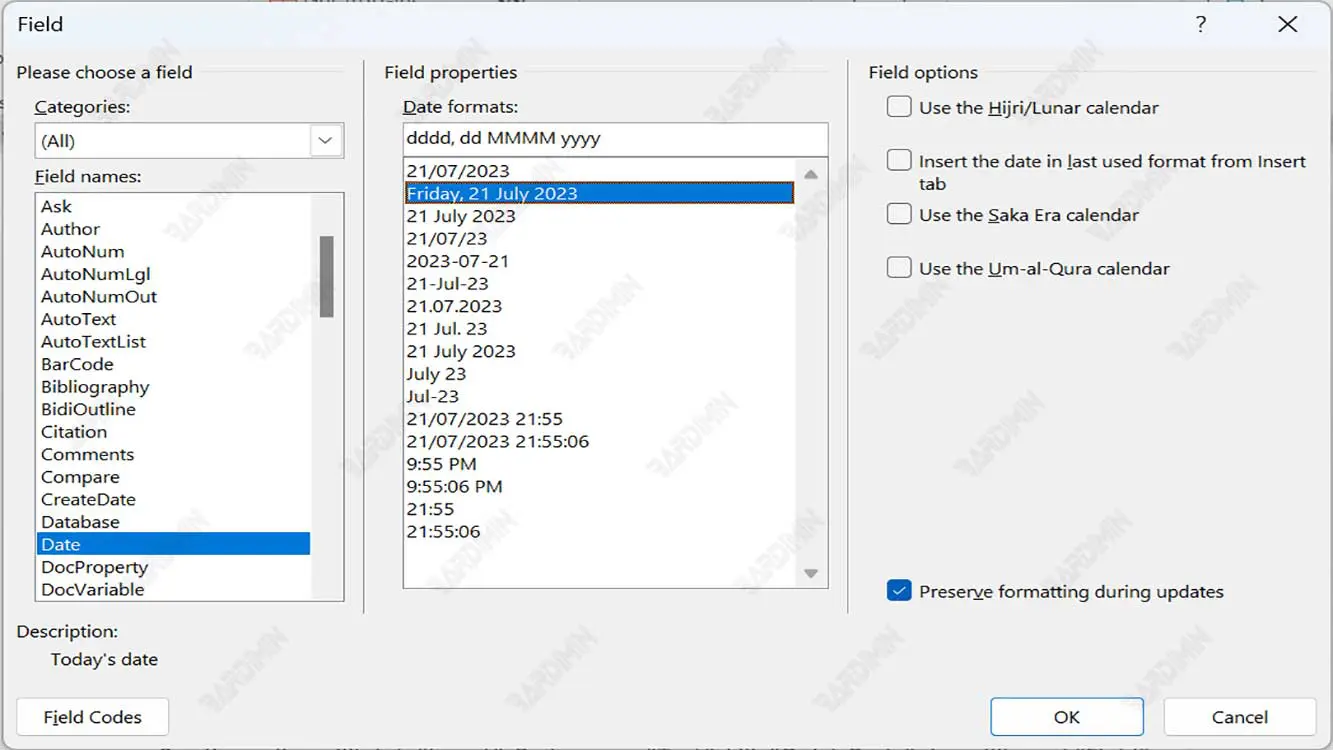Select the CreateDate field
The height and width of the screenshot is (750, 1333).
coord(88,499)
